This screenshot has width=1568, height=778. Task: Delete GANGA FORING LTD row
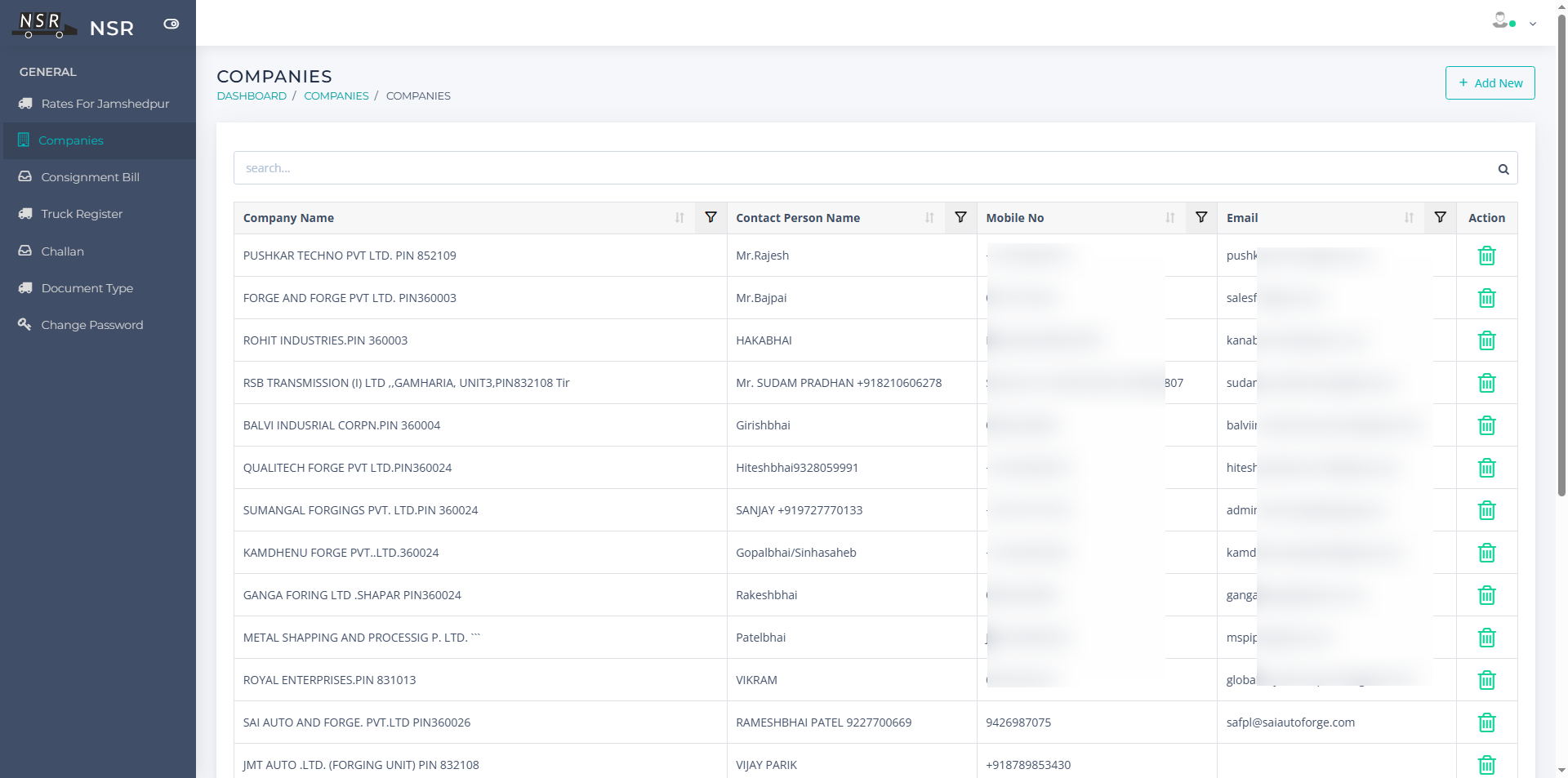[x=1486, y=595]
